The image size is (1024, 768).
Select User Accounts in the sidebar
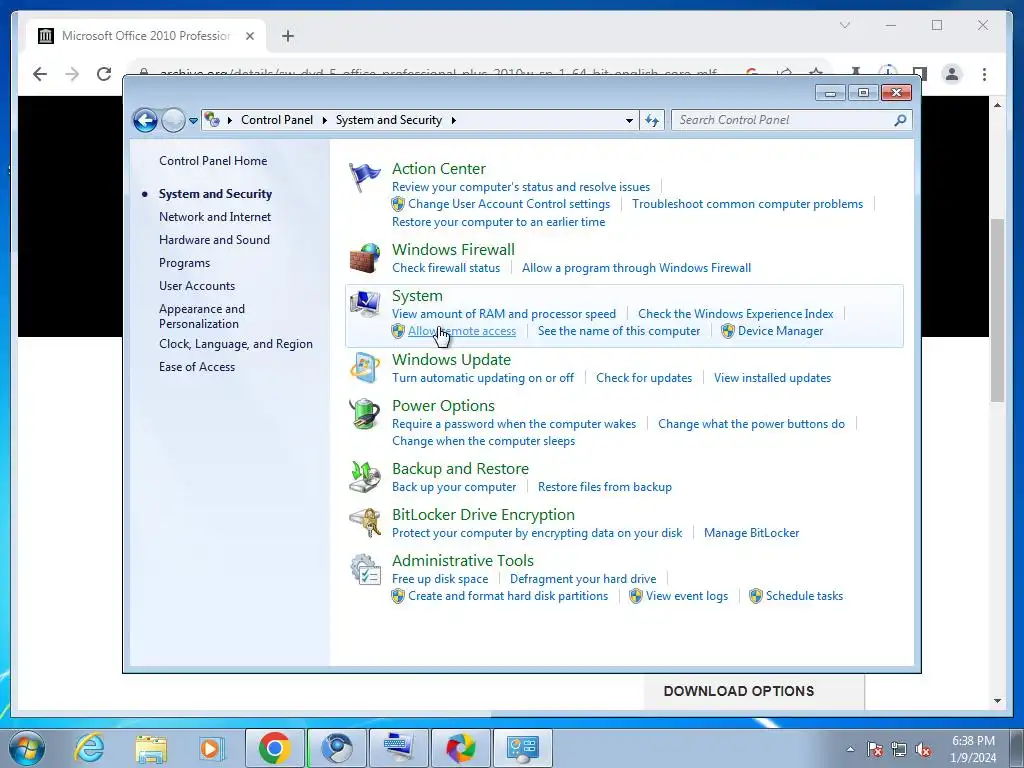197,285
